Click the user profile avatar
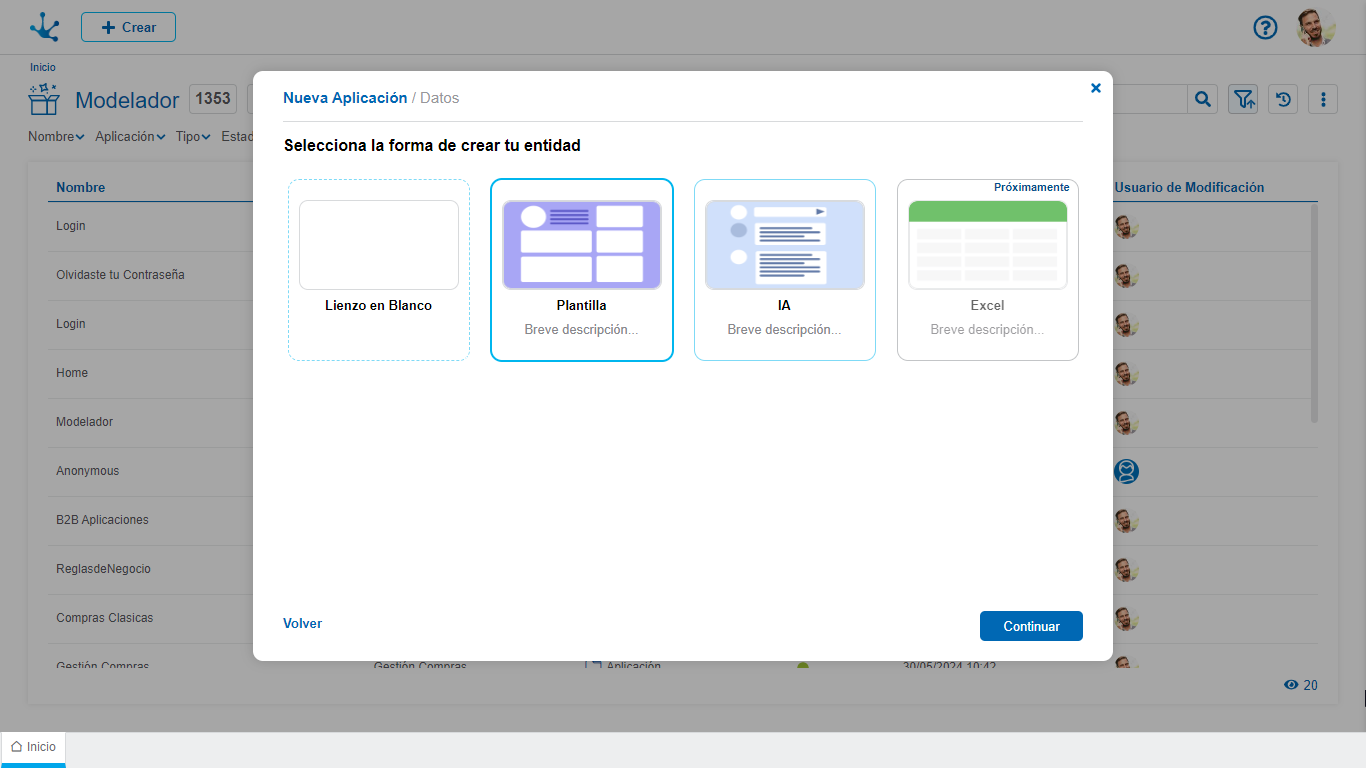Screen dimensions: 1366x768 [x=1315, y=28]
